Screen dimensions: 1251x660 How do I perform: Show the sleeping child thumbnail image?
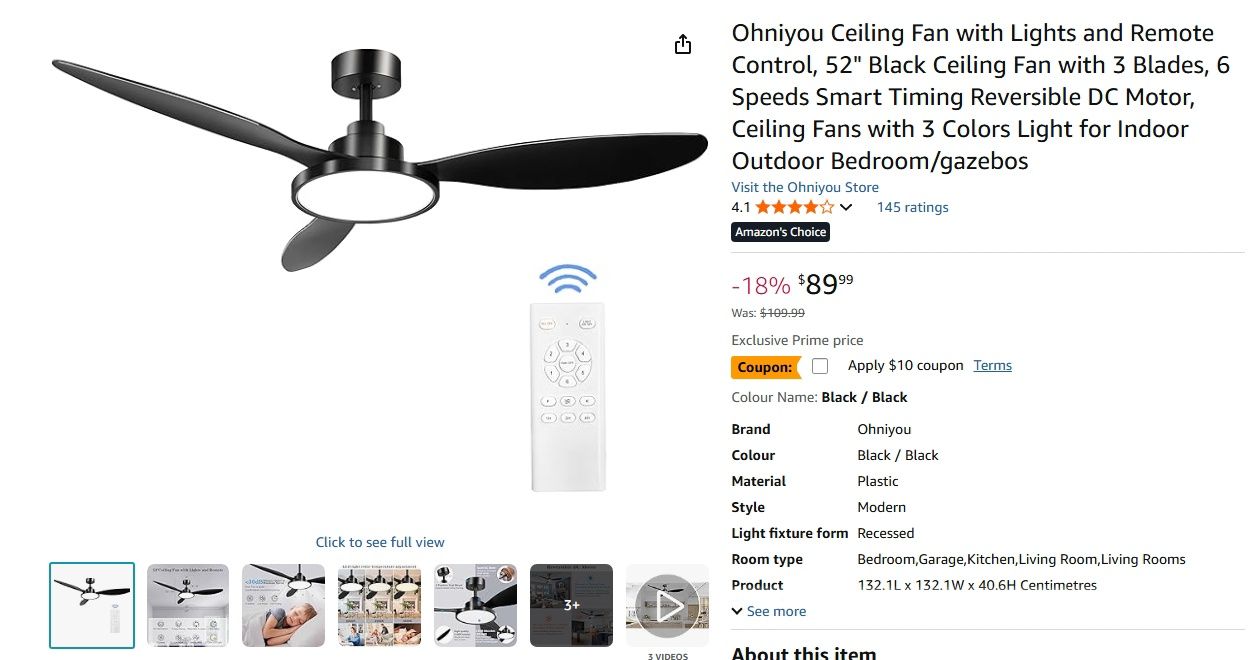(284, 605)
